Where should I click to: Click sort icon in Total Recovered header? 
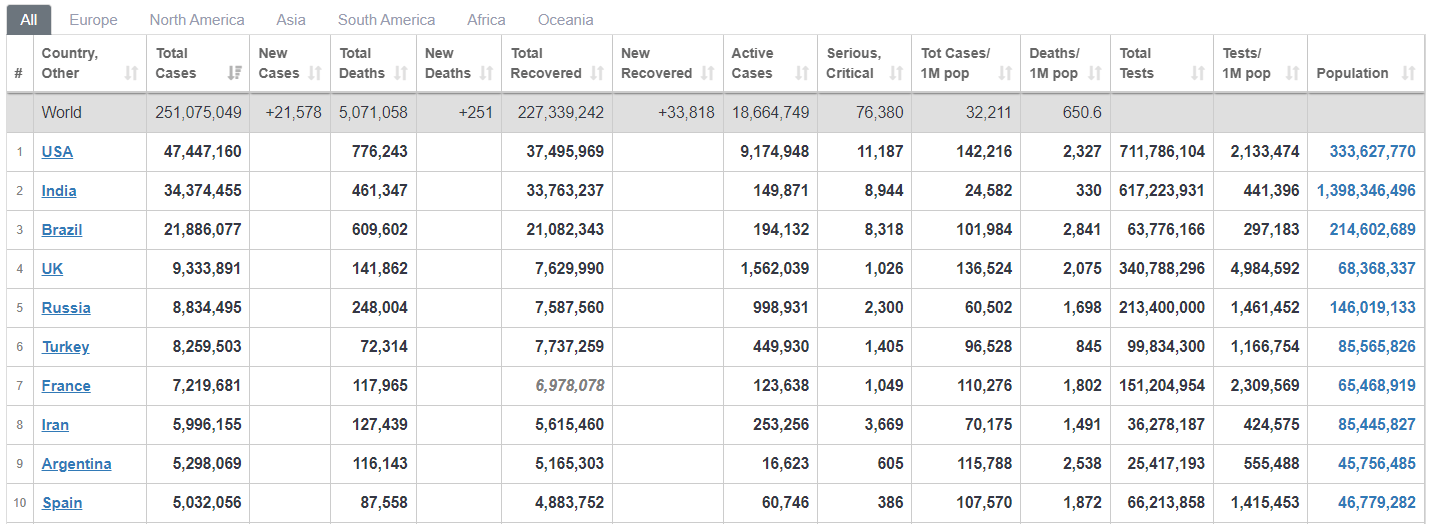[597, 73]
